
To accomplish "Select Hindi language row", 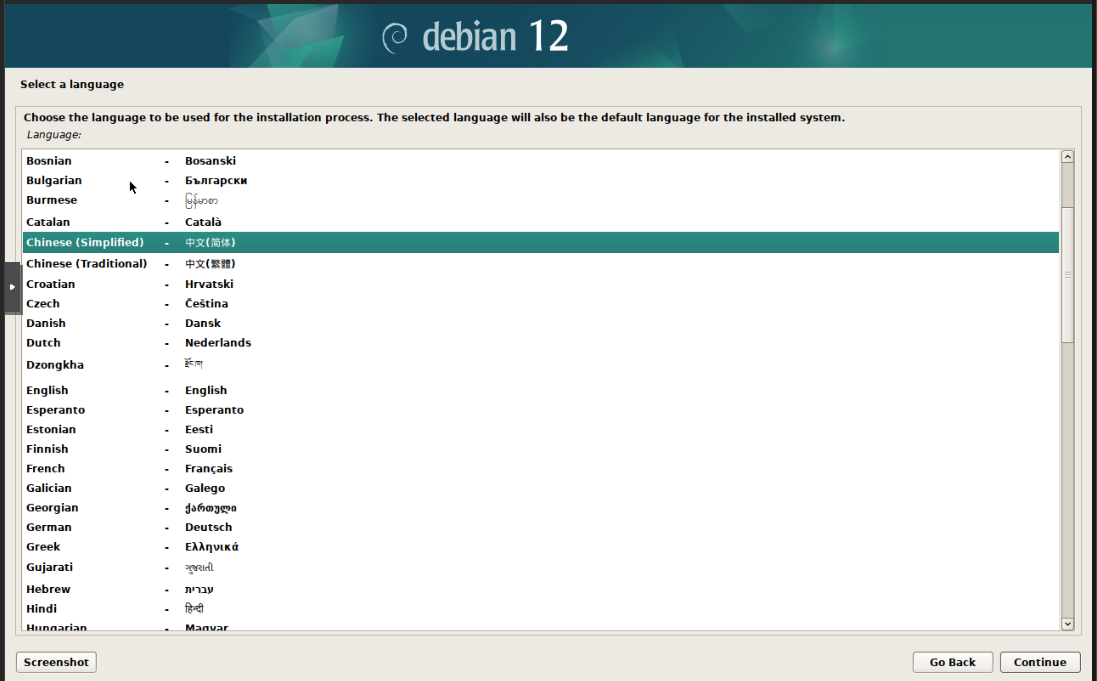I will click(541, 609).
